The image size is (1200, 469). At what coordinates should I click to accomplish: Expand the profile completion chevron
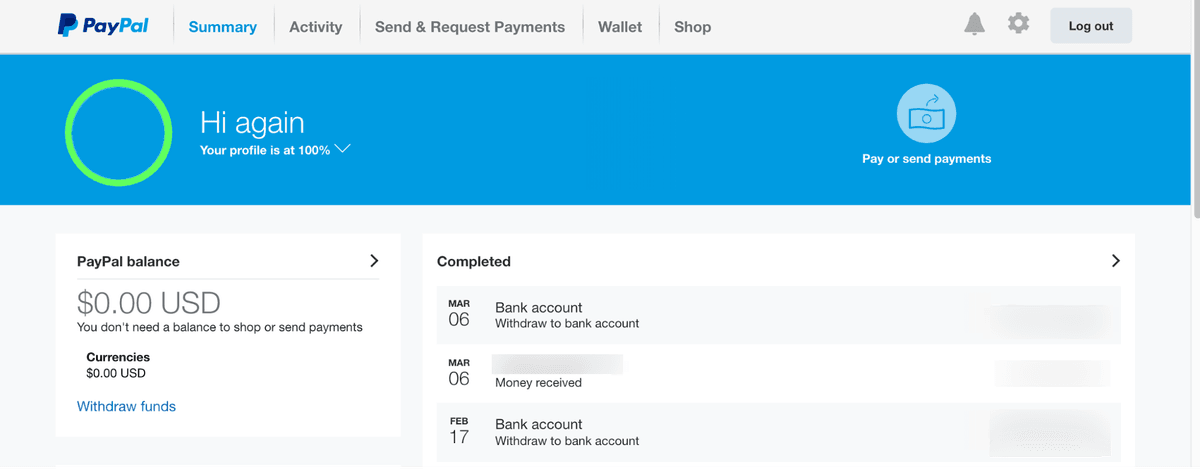click(343, 149)
